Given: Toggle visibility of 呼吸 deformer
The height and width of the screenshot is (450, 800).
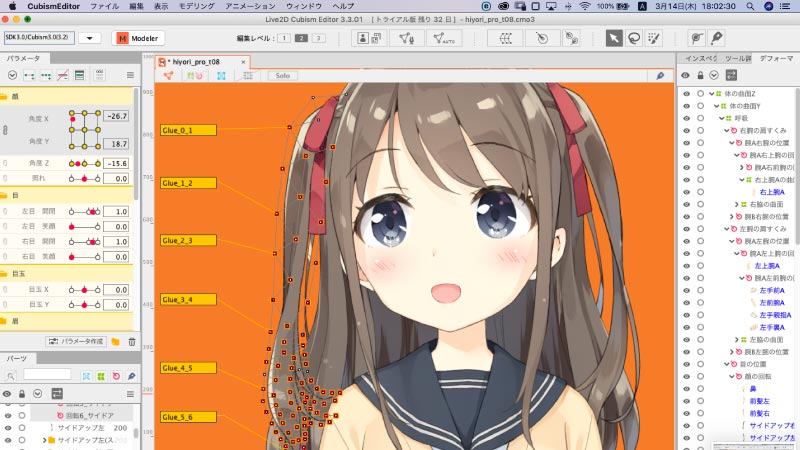Looking at the screenshot, I should tap(687, 118).
